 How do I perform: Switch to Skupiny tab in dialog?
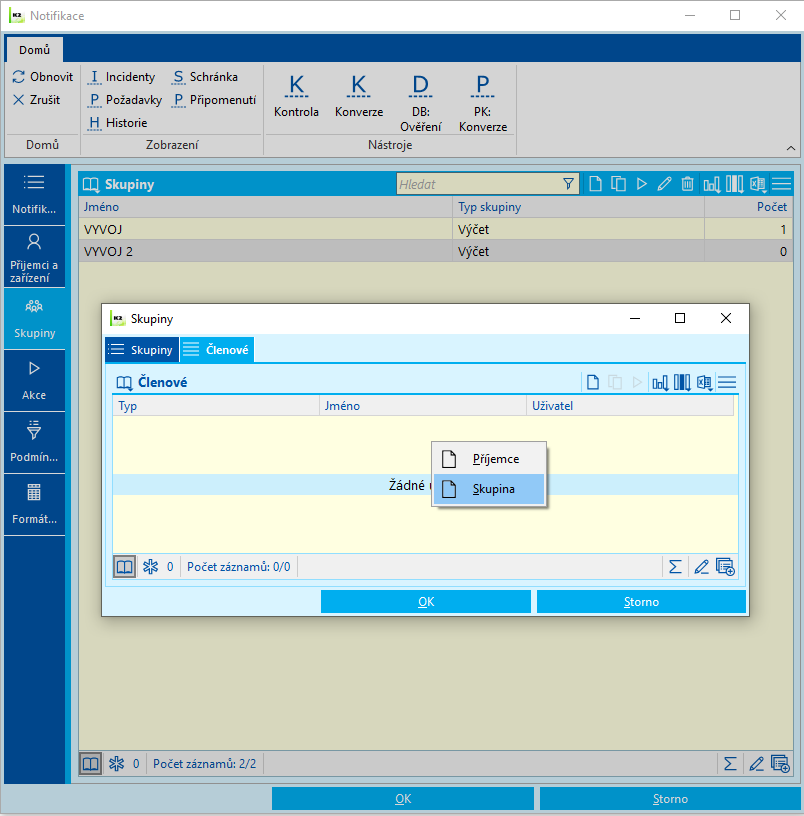(x=142, y=350)
